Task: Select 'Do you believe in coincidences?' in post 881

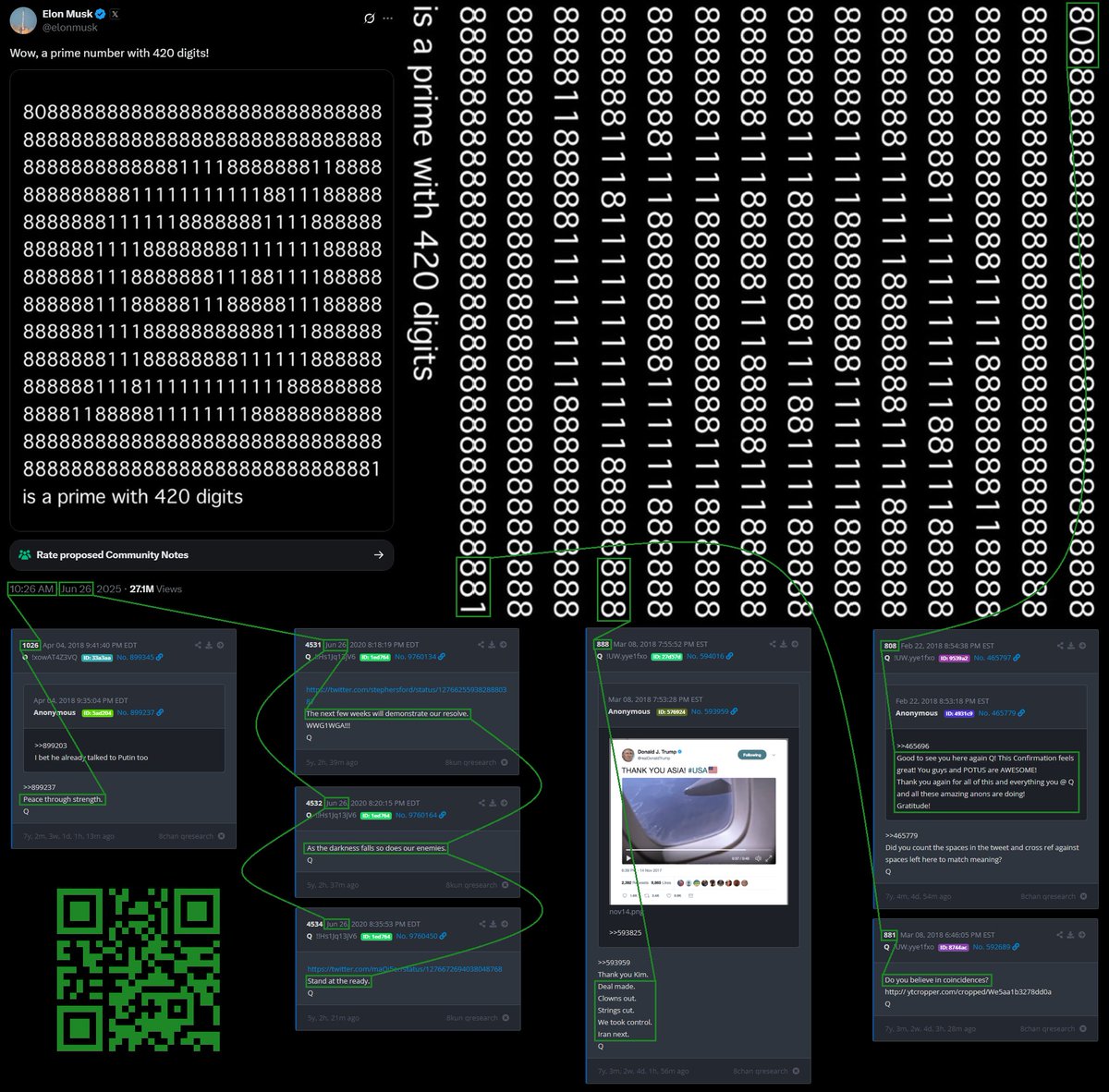Action: 937,979
